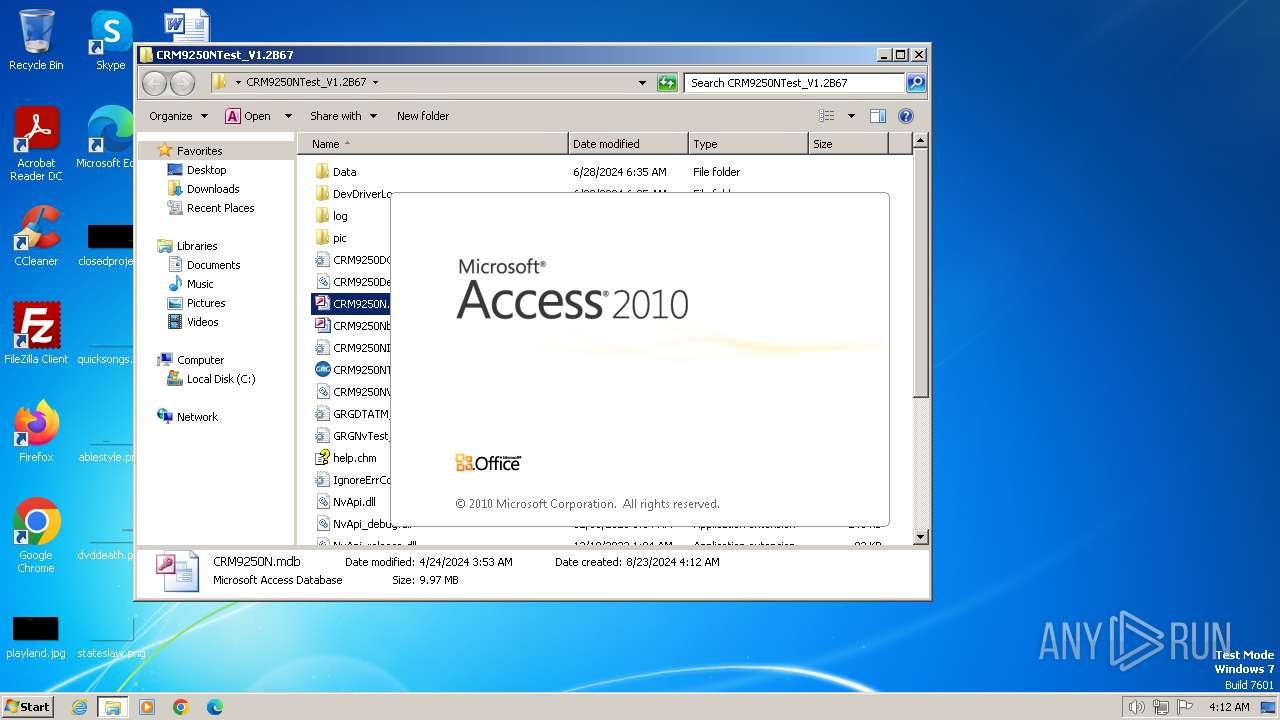Sort by the Type column header
Viewport: 1280px width, 720px height.
coord(748,144)
